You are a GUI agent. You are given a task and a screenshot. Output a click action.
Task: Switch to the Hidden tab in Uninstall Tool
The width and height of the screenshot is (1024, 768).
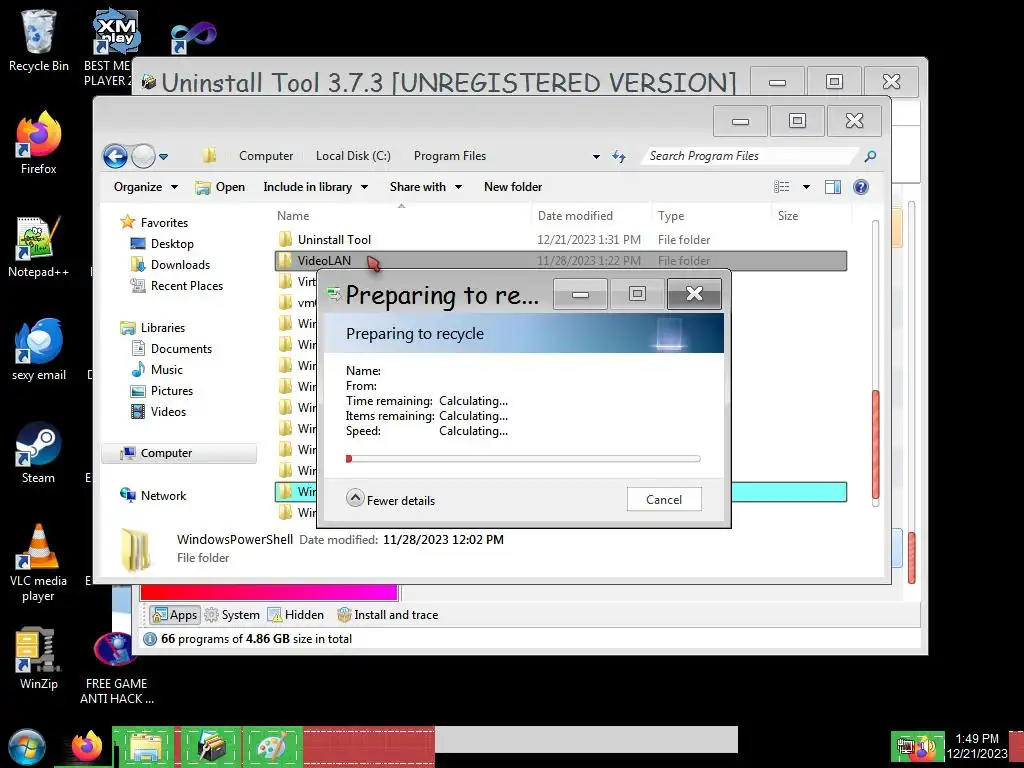pos(295,615)
